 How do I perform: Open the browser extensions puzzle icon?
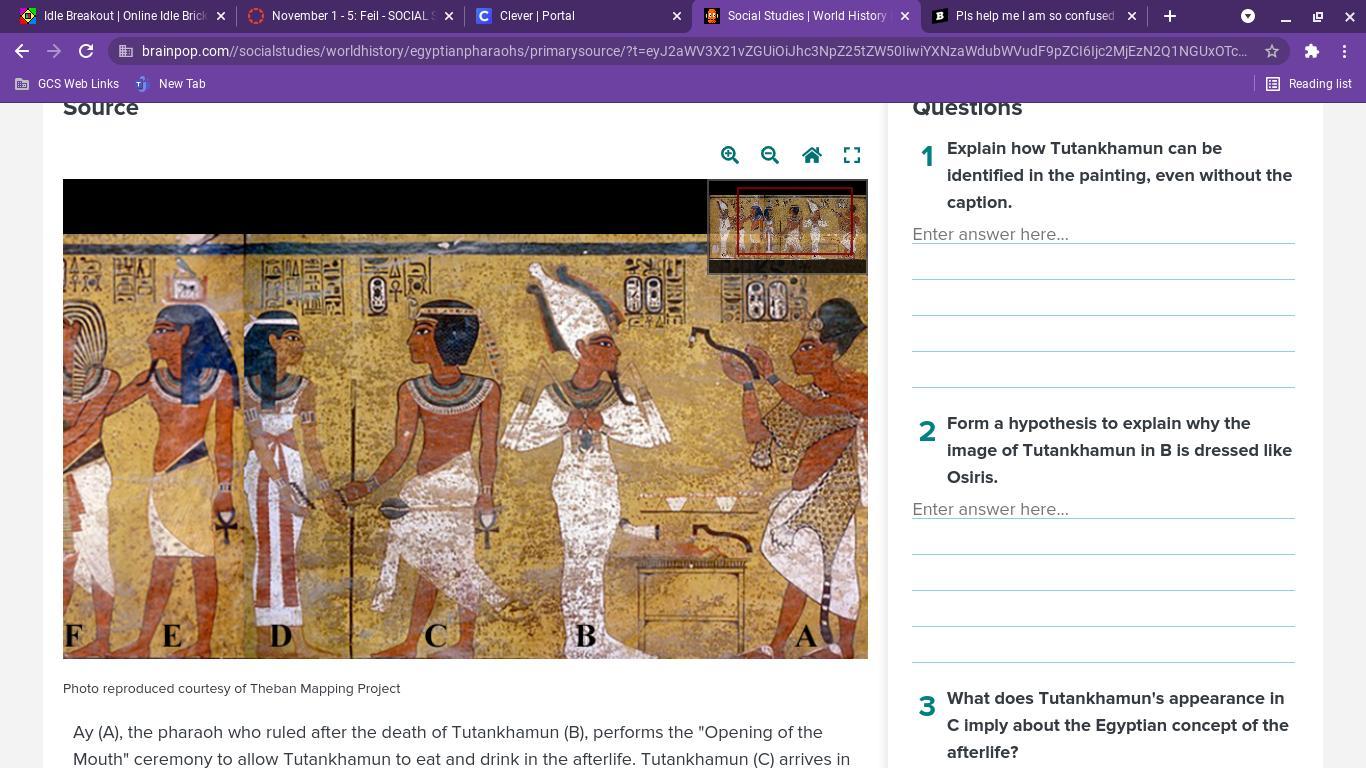click(1312, 51)
